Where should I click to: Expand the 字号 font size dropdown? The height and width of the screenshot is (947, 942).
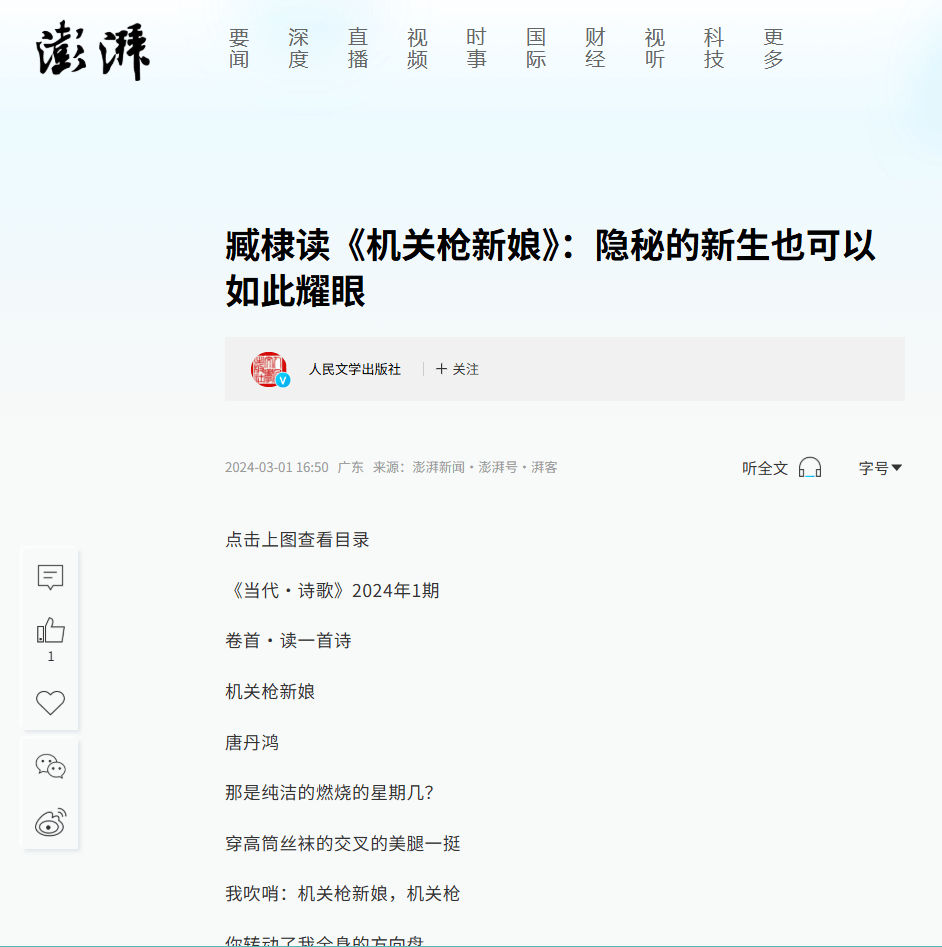880,468
